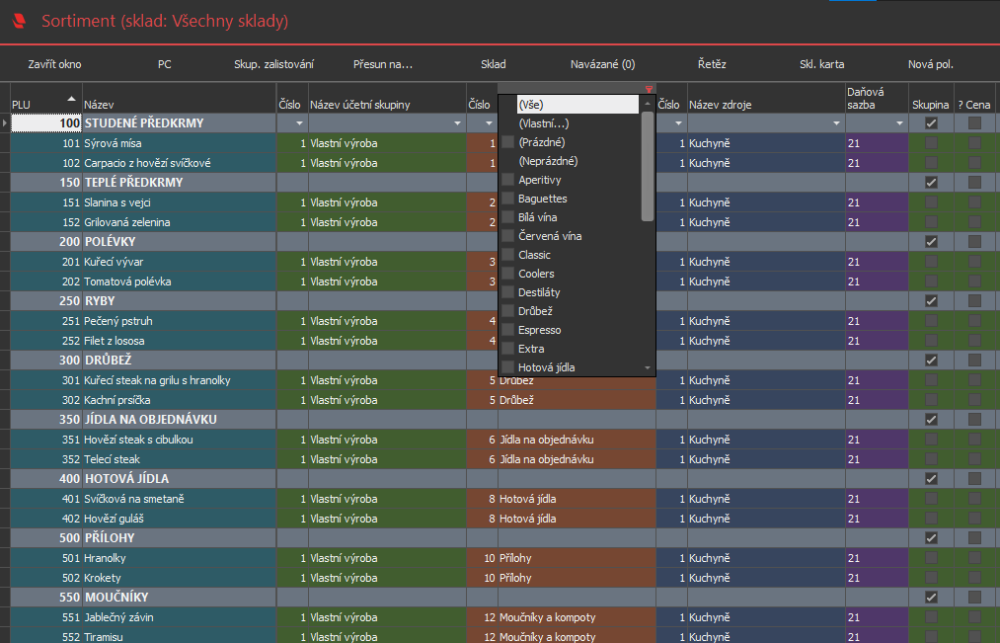Click the red app logo beside Sortiment title
The width and height of the screenshot is (1000, 643).
coord(19,21)
